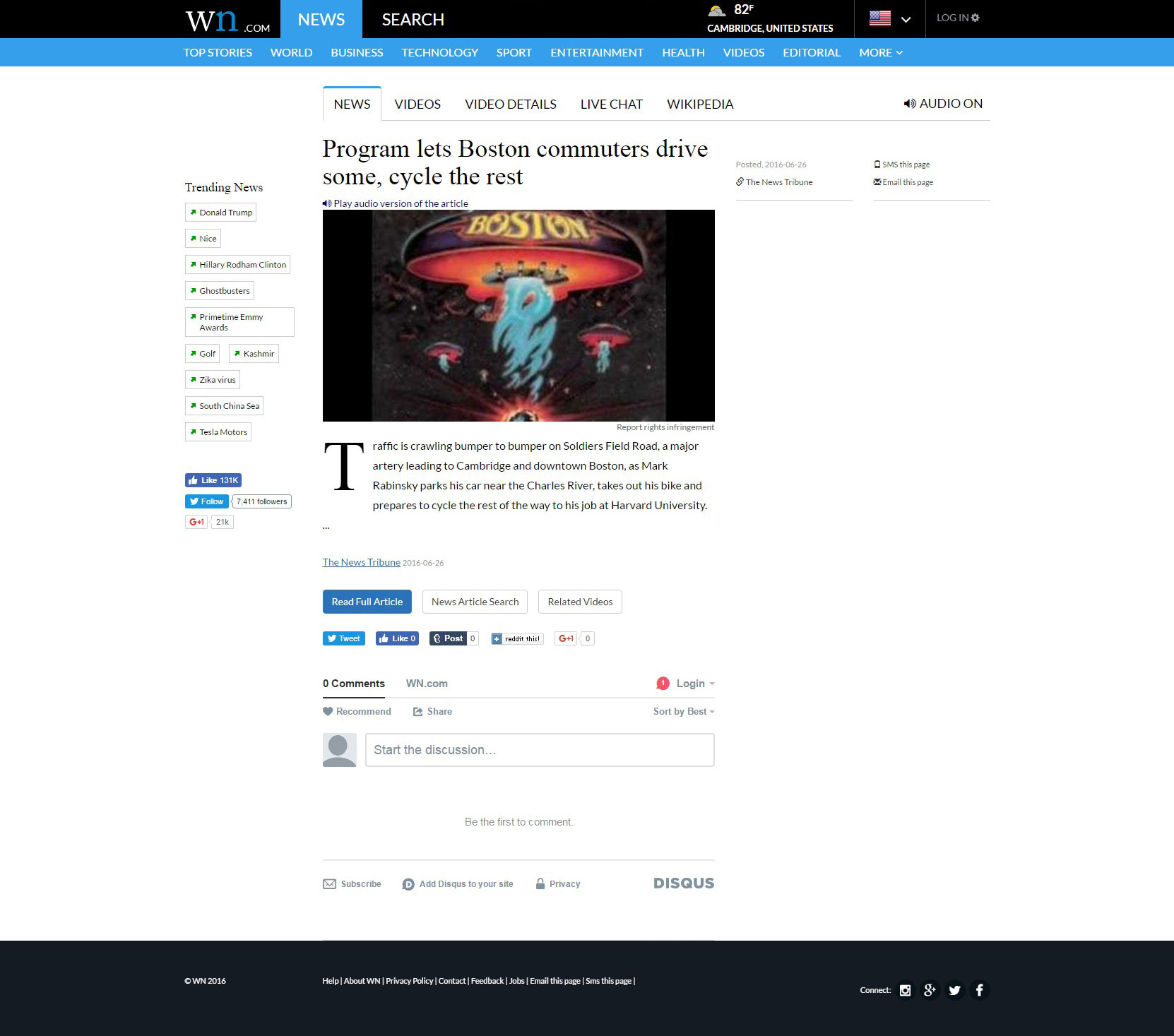This screenshot has height=1036, width=1174.
Task: Toggle the AUDIO ON speaker control
Action: [943, 104]
